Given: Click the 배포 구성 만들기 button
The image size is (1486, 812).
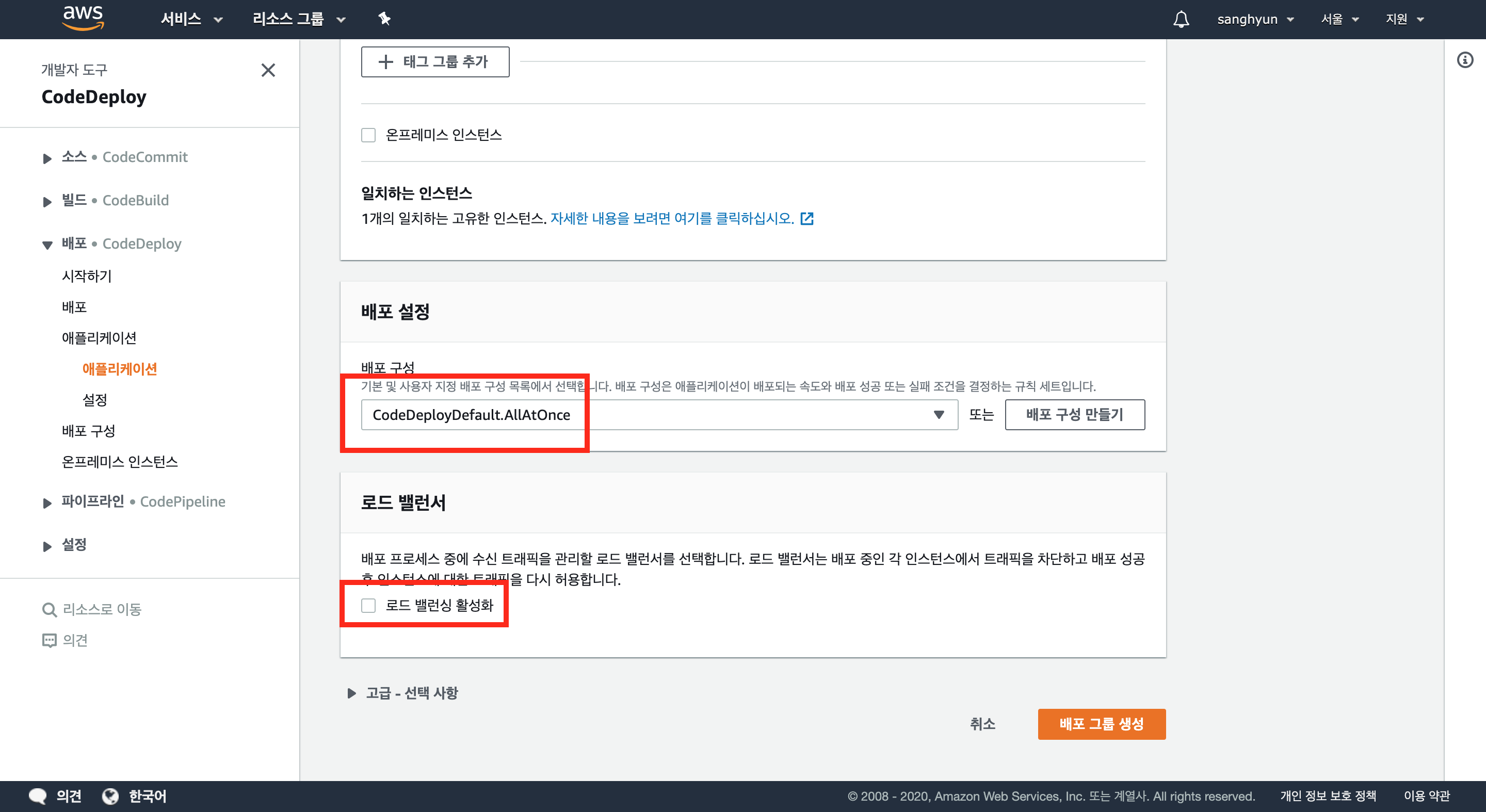Looking at the screenshot, I should pyautogui.click(x=1074, y=415).
